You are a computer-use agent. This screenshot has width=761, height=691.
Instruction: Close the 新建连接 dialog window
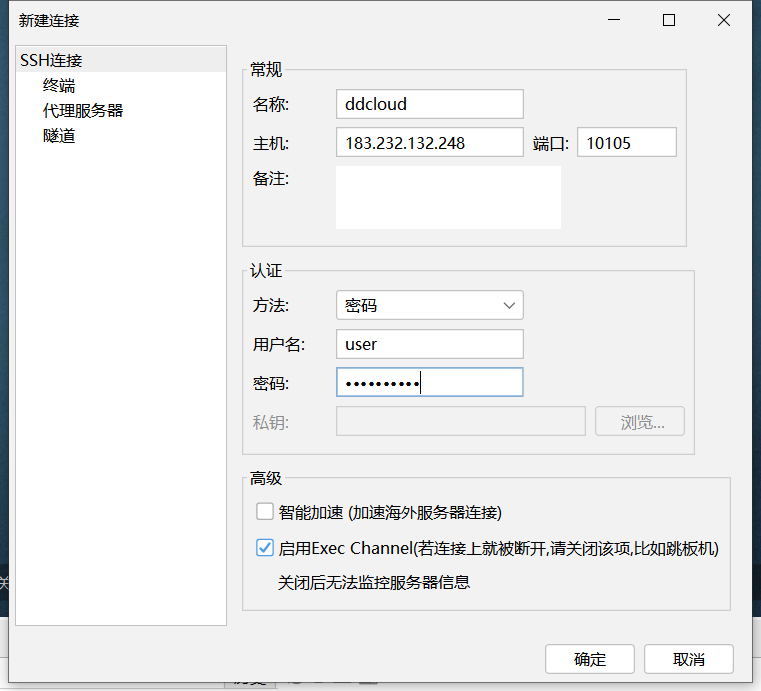[724, 20]
